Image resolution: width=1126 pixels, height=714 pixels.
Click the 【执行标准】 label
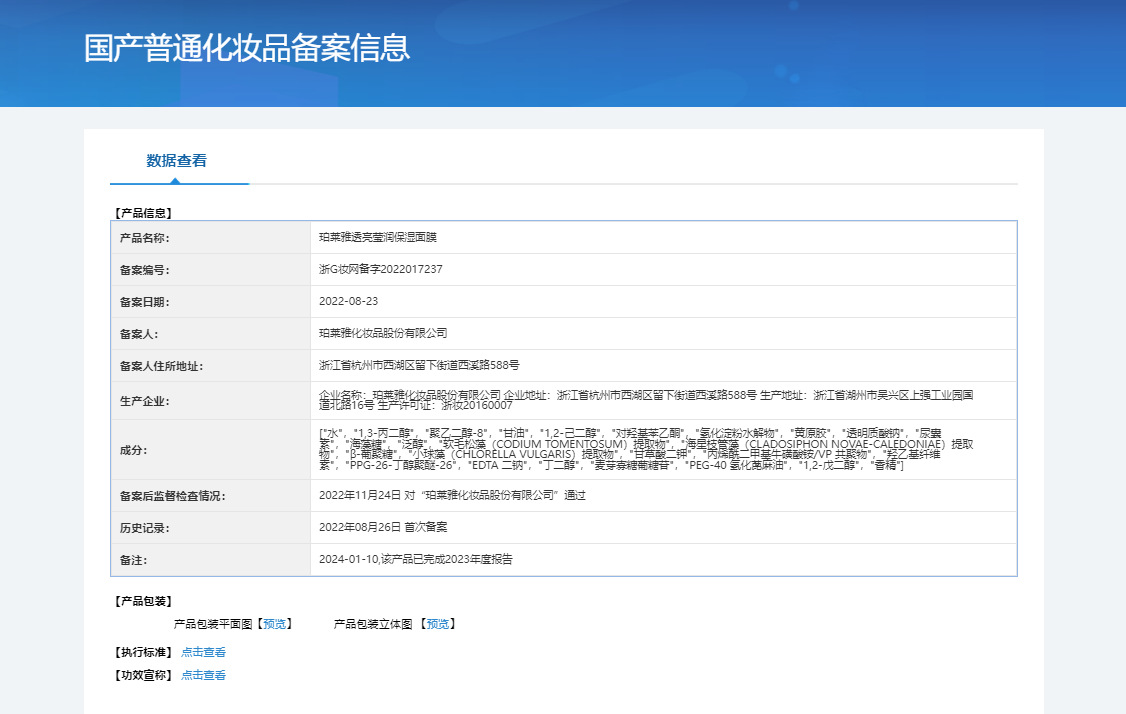[x=143, y=652]
